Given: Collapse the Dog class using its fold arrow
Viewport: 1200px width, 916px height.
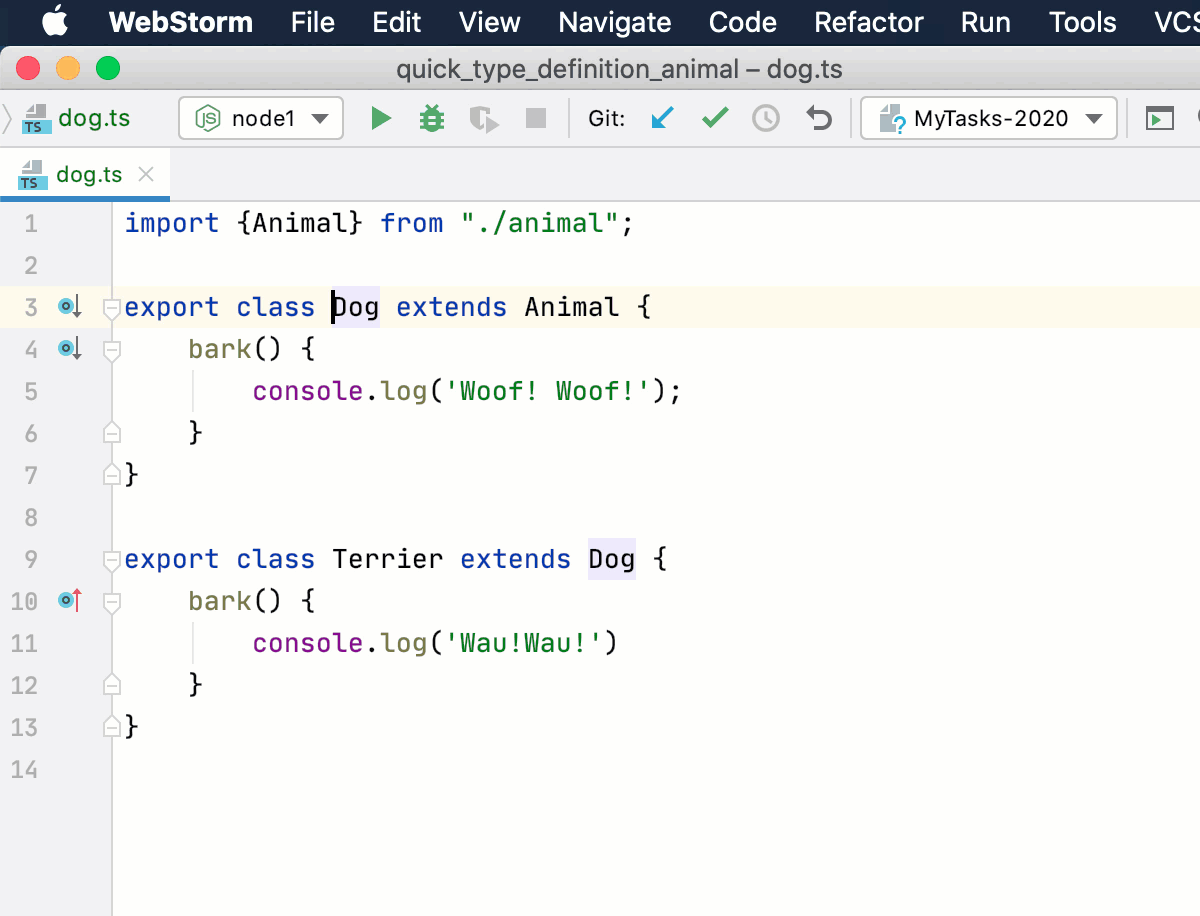Looking at the screenshot, I should (x=111, y=307).
